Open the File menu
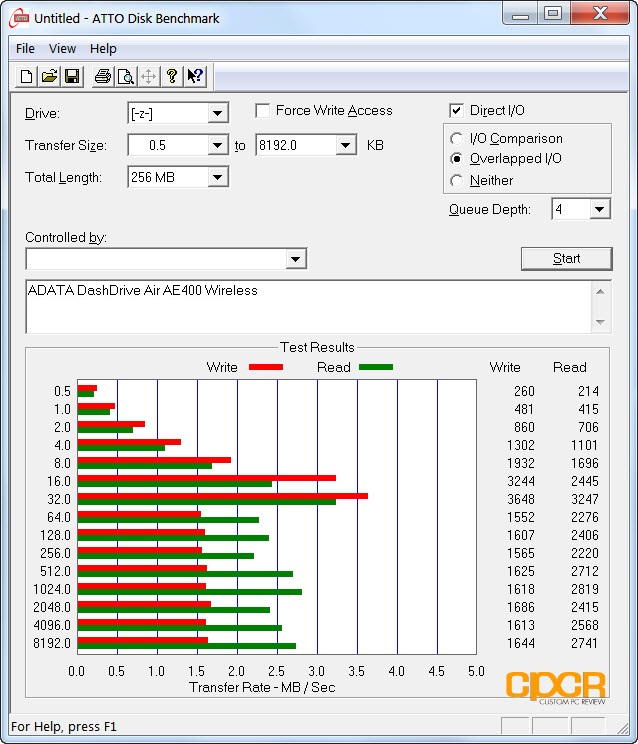 point(25,48)
